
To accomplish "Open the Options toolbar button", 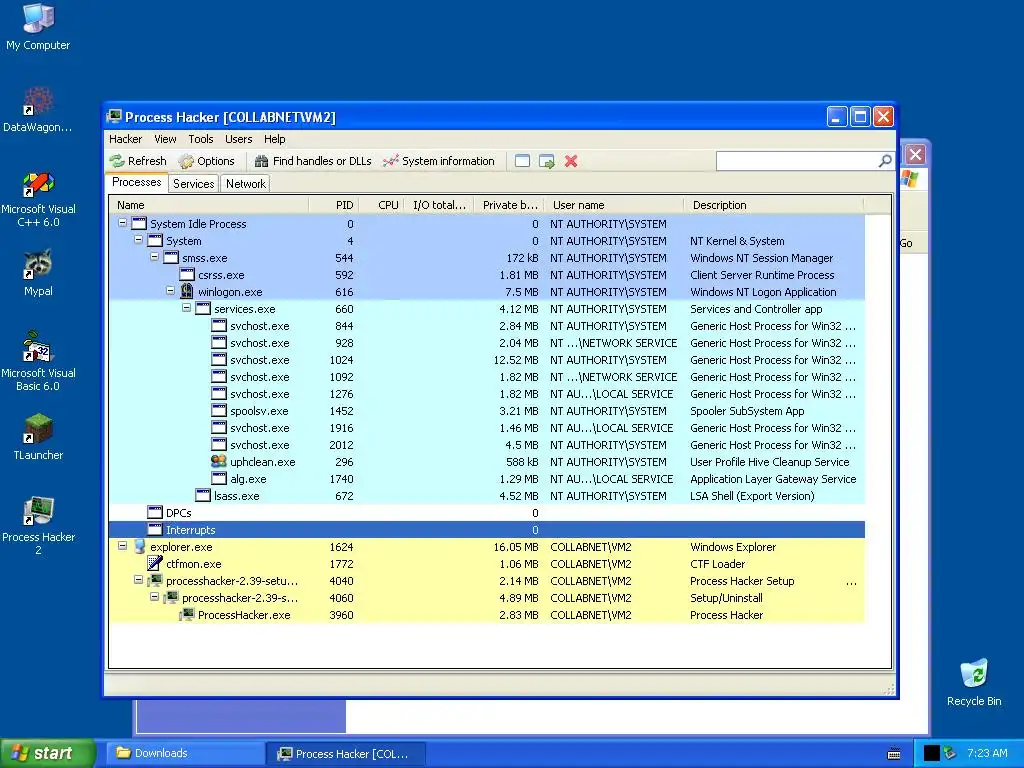I will (x=206, y=161).
